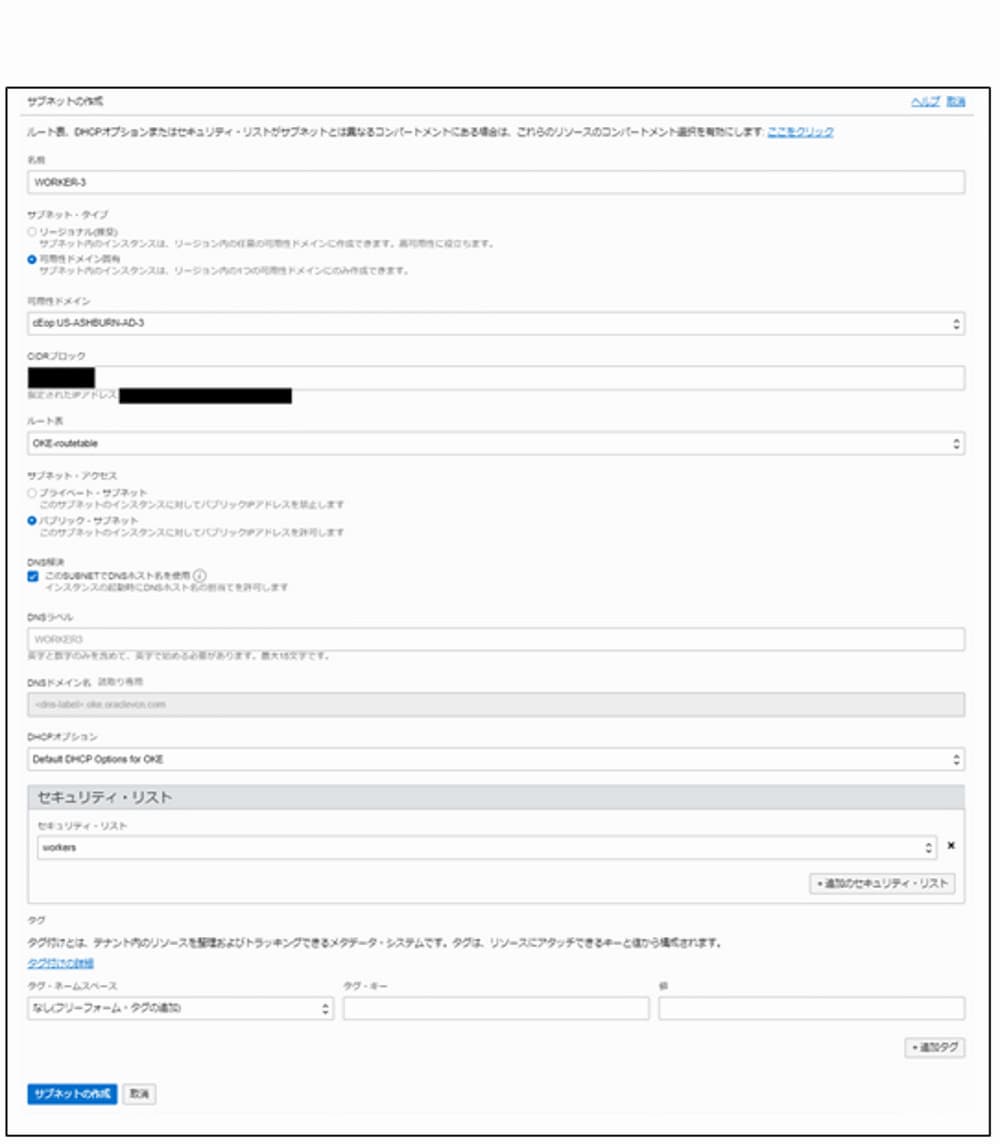
Task: Open the Default DHCP Options for OKE dropdown
Action: click(x=496, y=760)
